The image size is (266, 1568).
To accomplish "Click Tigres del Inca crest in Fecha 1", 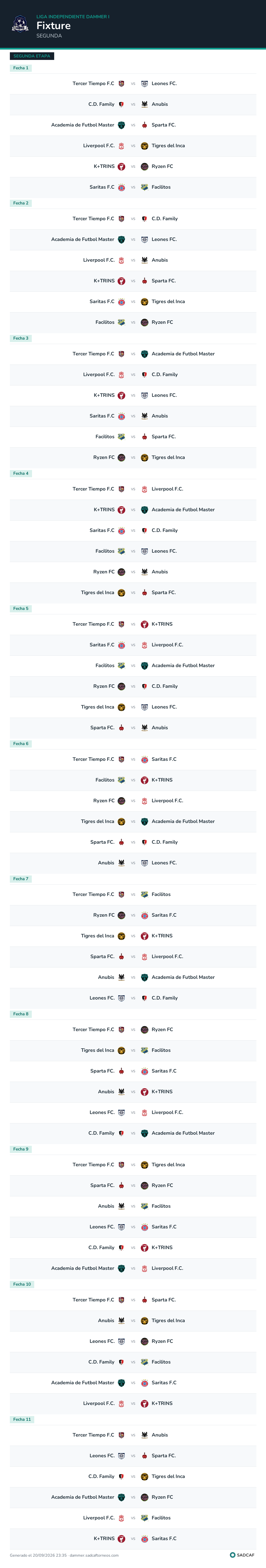I will coord(145,146).
